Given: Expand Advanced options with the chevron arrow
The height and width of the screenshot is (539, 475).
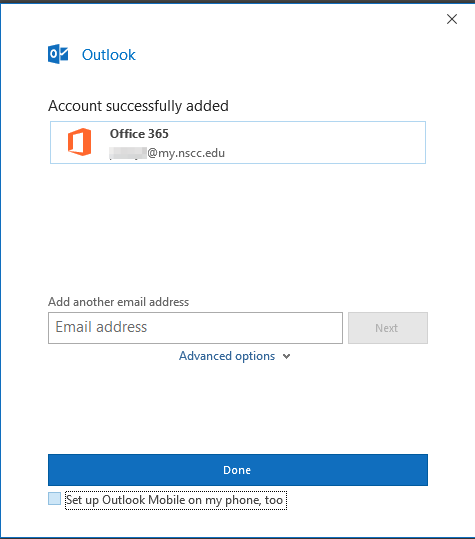Looking at the screenshot, I should [x=286, y=356].
